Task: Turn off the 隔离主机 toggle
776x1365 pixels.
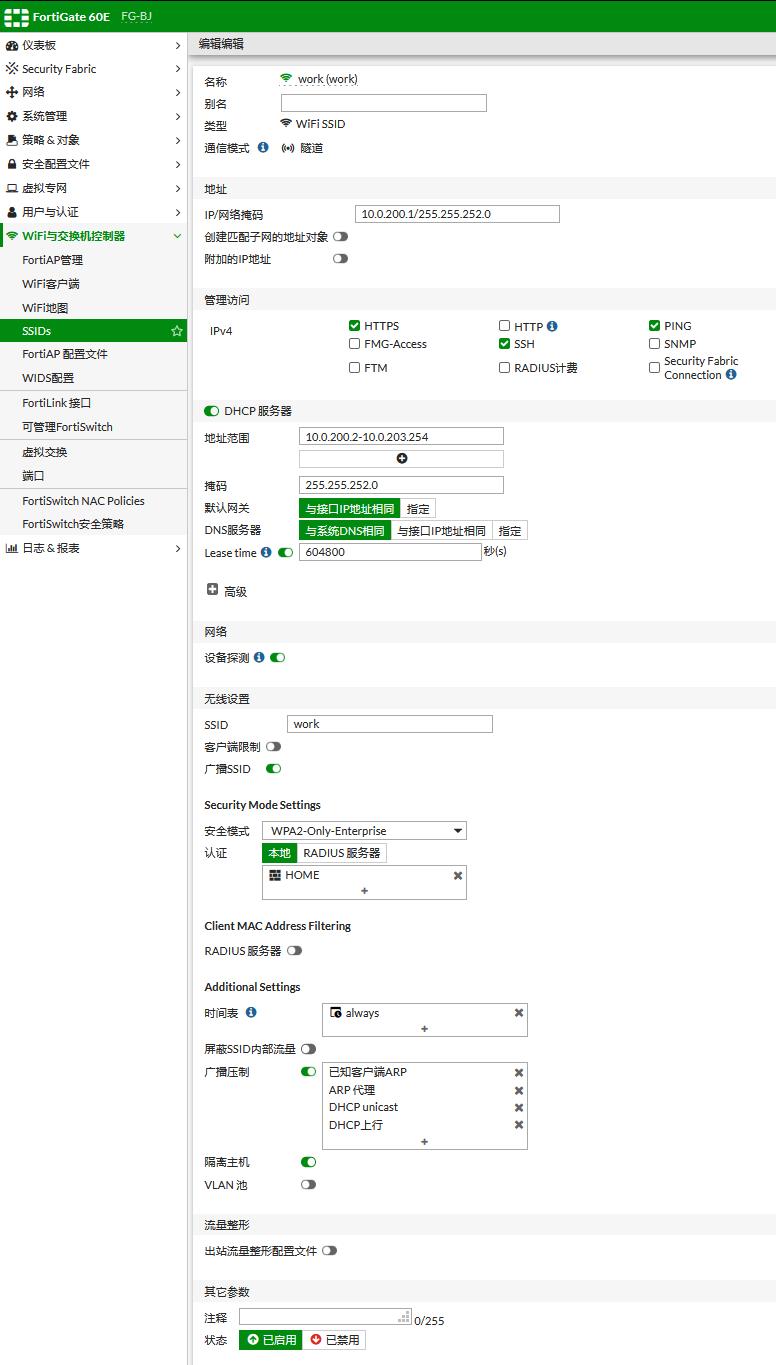Action: 308,1162
